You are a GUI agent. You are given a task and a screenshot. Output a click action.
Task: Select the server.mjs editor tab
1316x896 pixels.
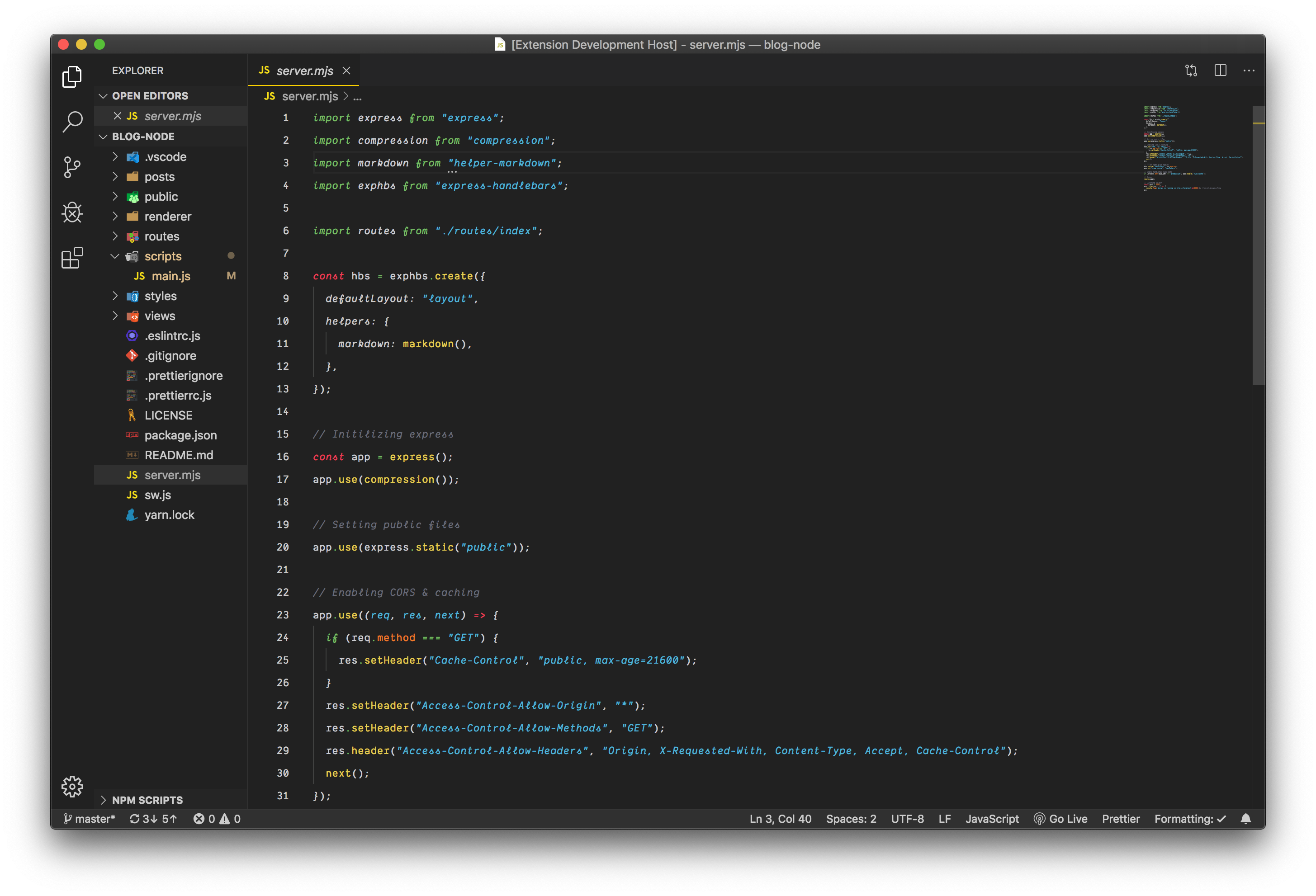point(304,71)
